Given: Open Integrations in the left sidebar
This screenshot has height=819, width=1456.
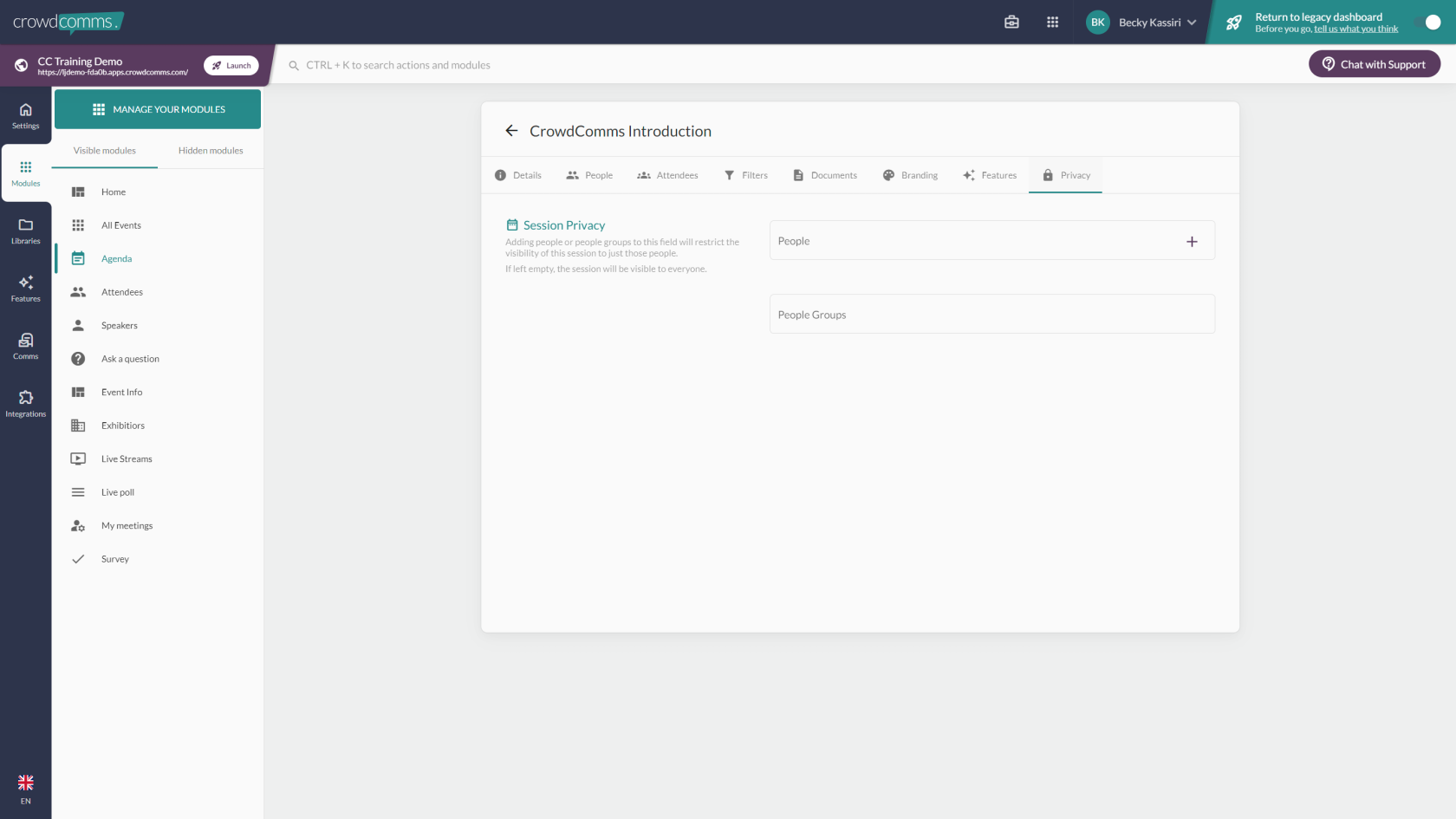Looking at the screenshot, I should 26,404.
